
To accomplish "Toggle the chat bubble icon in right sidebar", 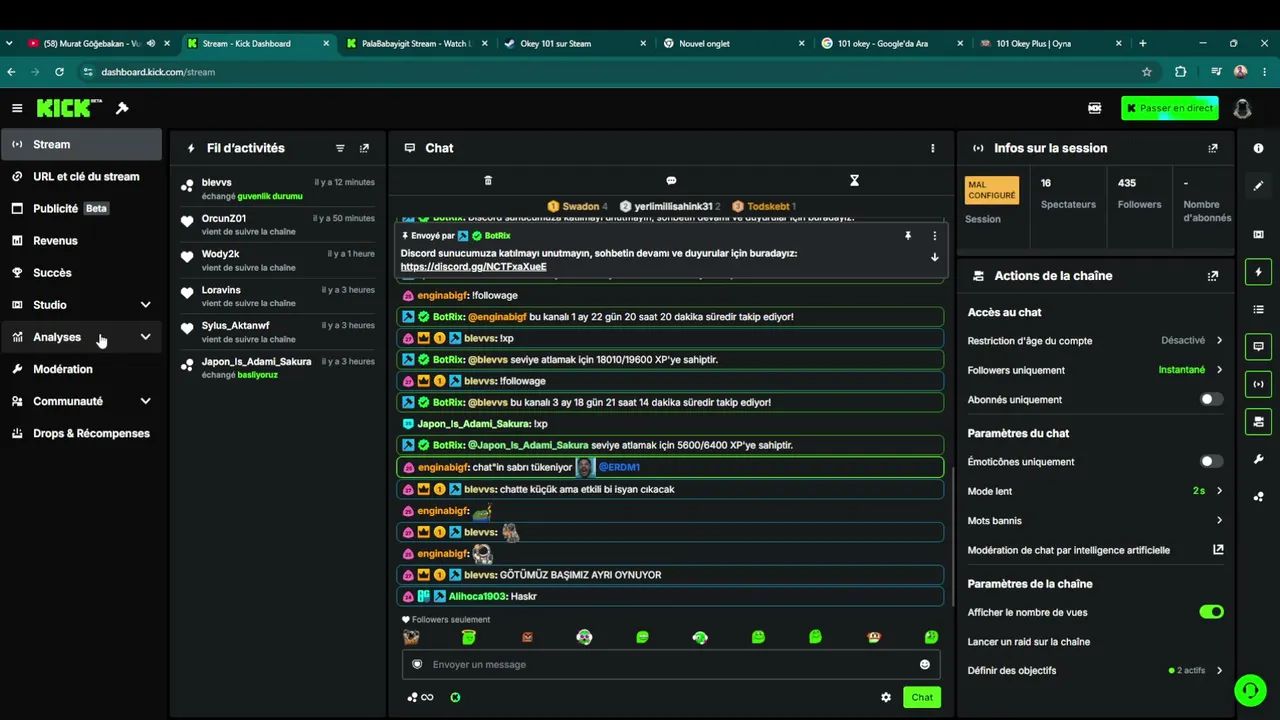I will pyautogui.click(x=1258, y=347).
